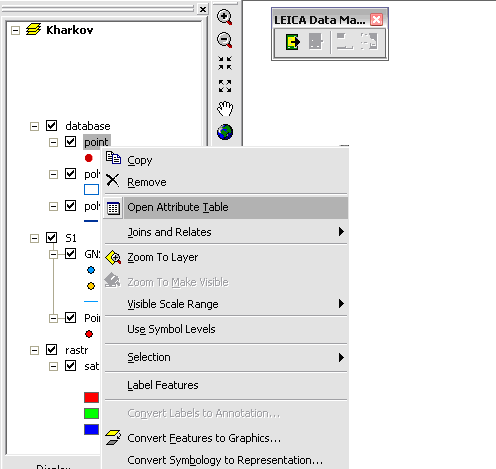
Task: Toggle the database group checkbox
Action: tap(51, 126)
